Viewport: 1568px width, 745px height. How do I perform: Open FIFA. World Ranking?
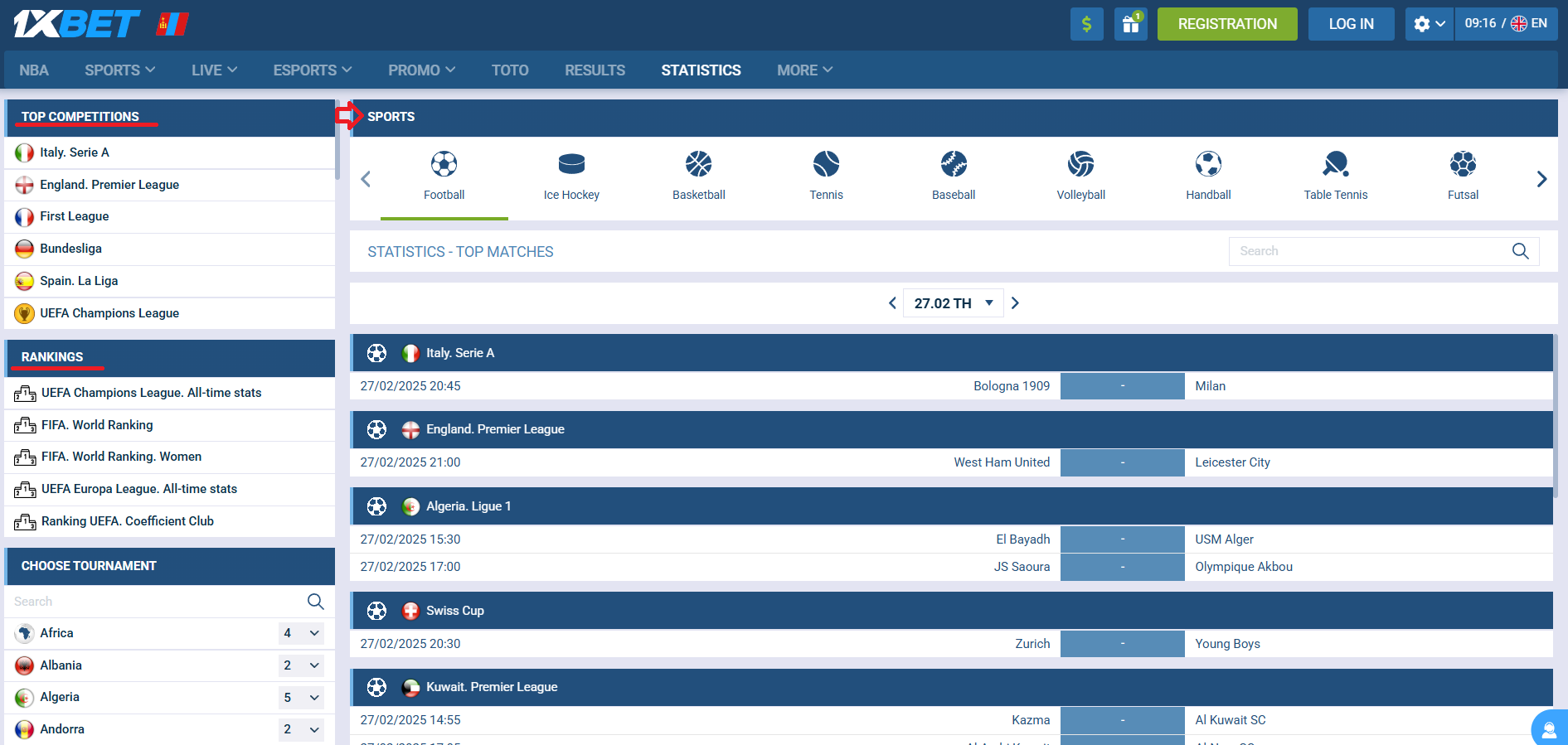pyautogui.click(x=170, y=425)
